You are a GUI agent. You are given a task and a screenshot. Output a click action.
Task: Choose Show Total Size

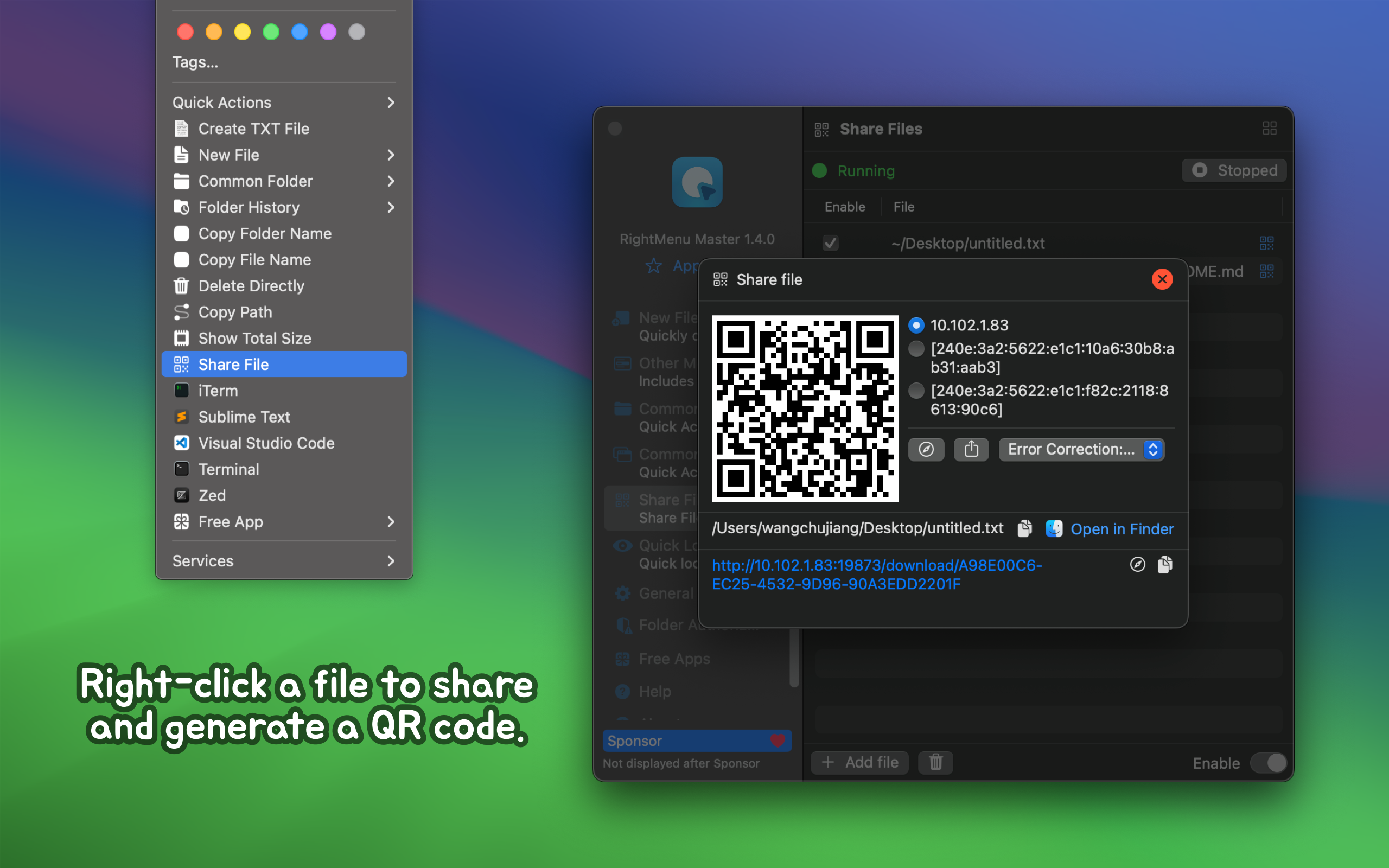click(284, 339)
